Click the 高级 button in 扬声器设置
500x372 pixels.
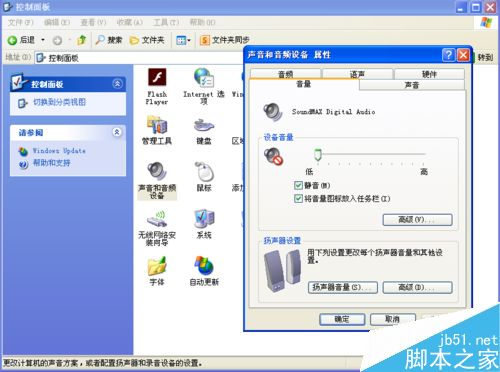point(417,287)
